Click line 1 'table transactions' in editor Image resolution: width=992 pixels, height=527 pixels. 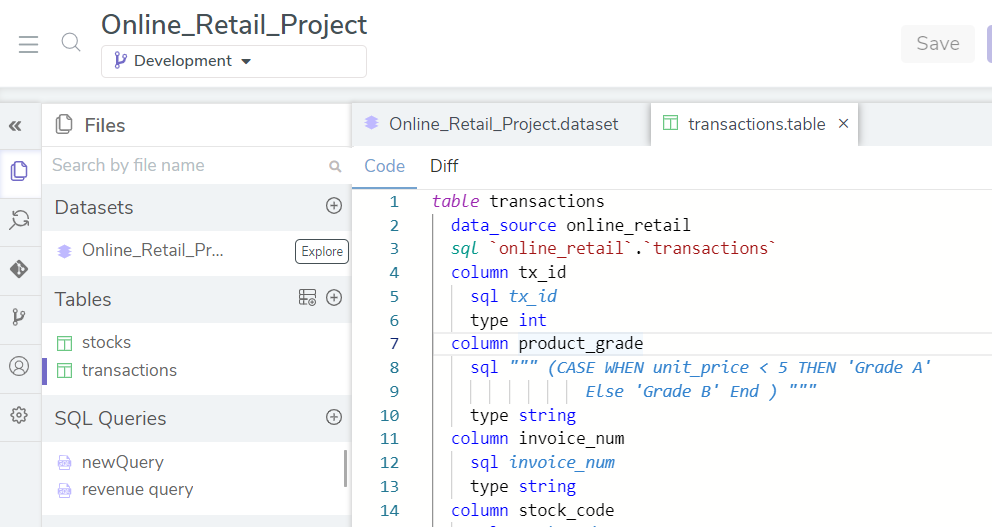pos(518,201)
